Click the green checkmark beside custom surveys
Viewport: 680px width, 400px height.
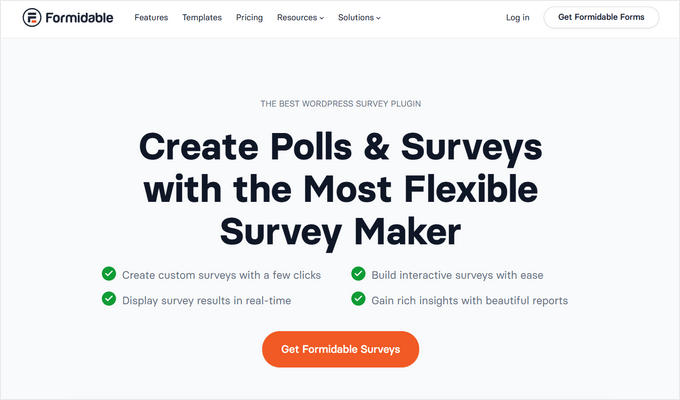(108, 274)
